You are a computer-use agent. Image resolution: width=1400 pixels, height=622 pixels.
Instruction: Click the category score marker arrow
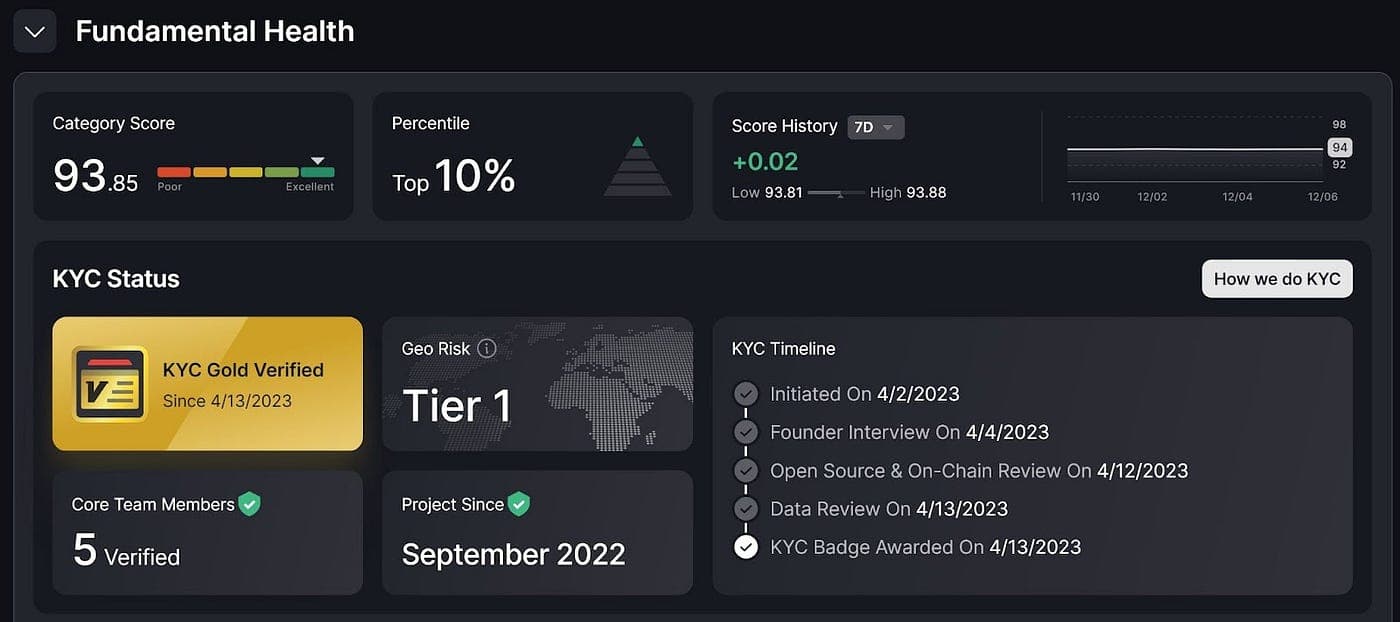click(318, 160)
